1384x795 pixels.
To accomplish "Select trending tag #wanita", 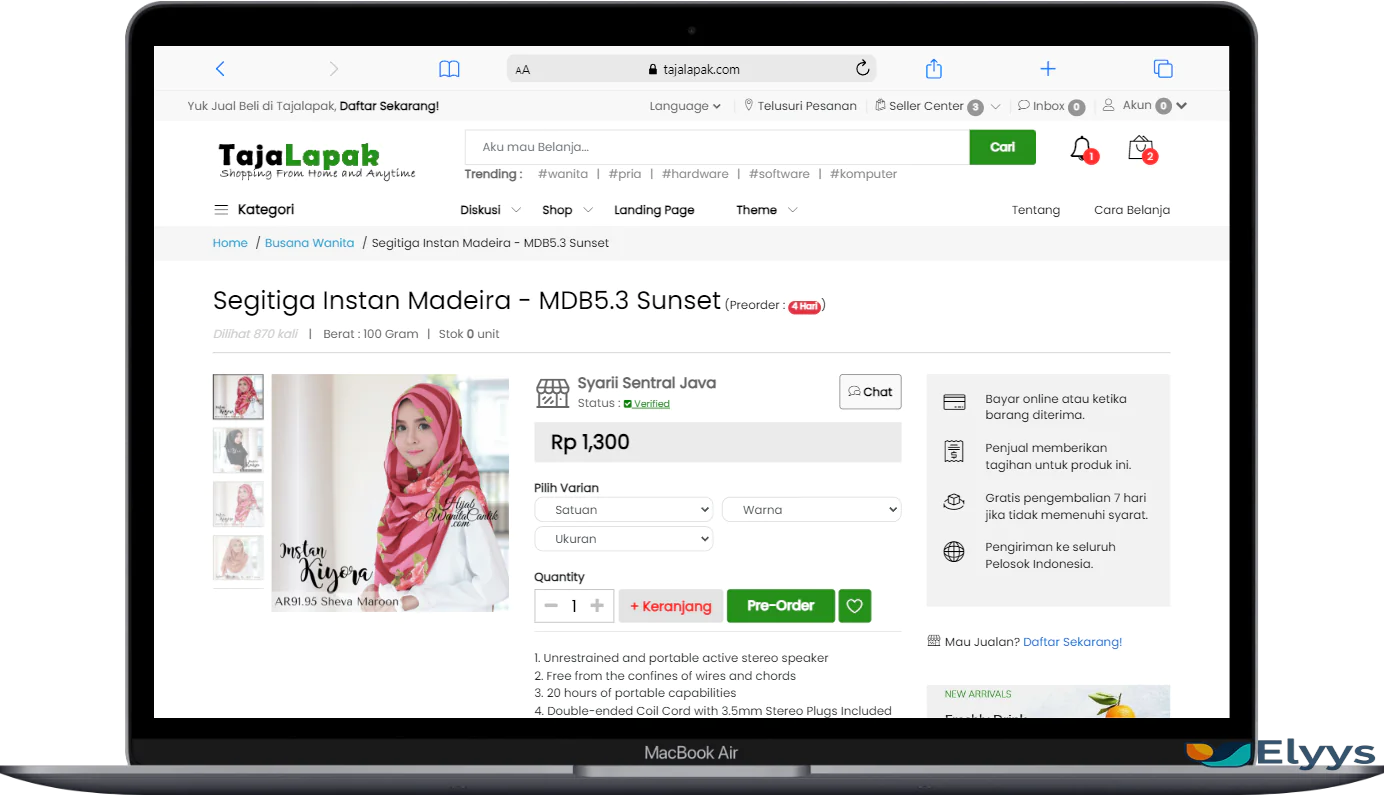I will (x=563, y=174).
